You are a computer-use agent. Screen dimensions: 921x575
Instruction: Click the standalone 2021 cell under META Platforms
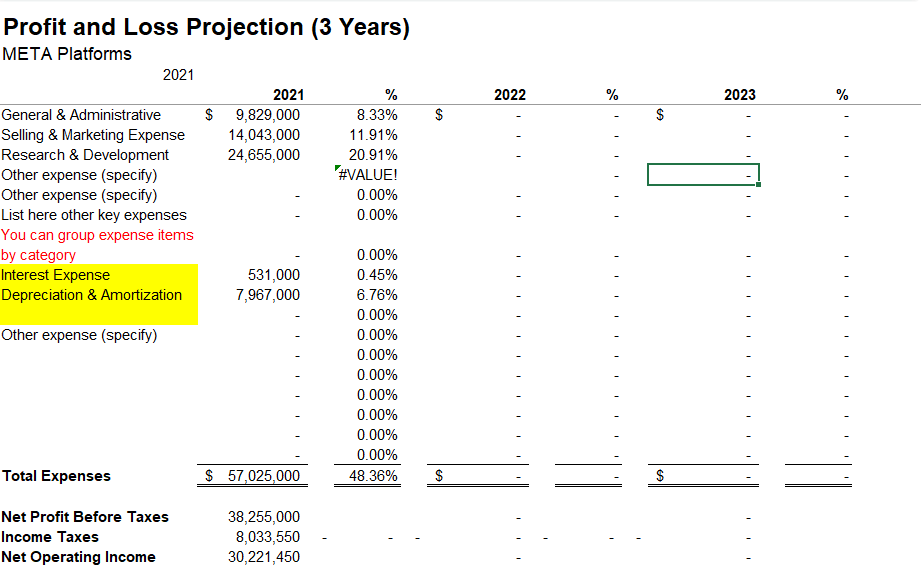(x=178, y=75)
